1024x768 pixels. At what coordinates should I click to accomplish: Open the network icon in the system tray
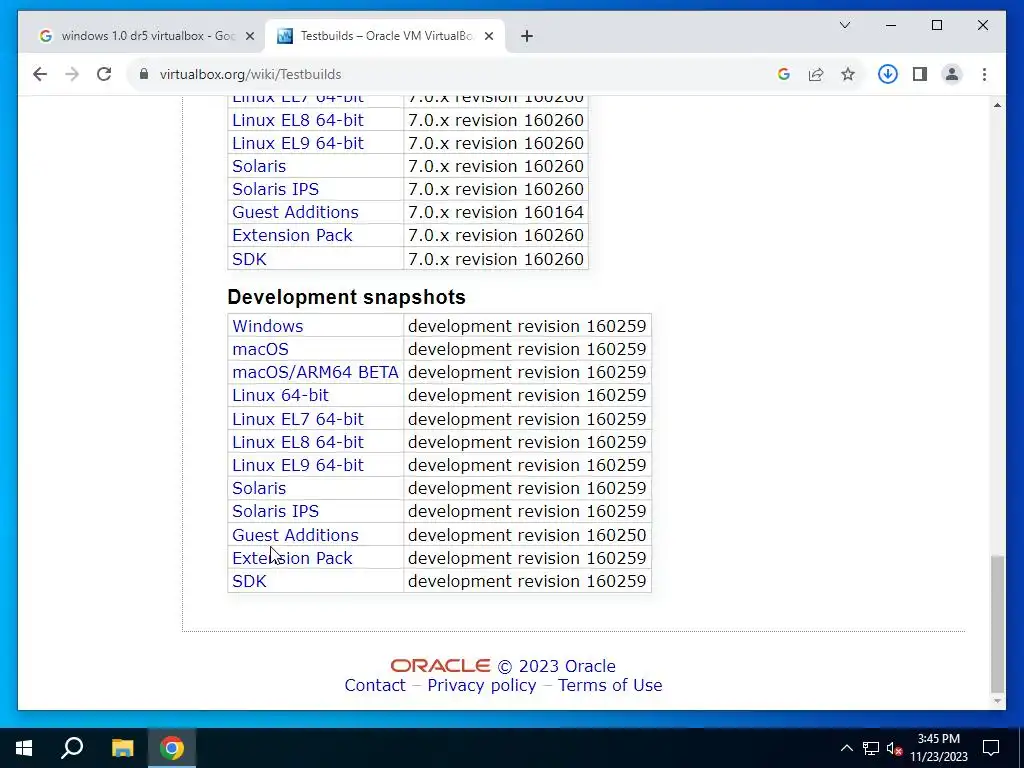[x=871, y=748]
